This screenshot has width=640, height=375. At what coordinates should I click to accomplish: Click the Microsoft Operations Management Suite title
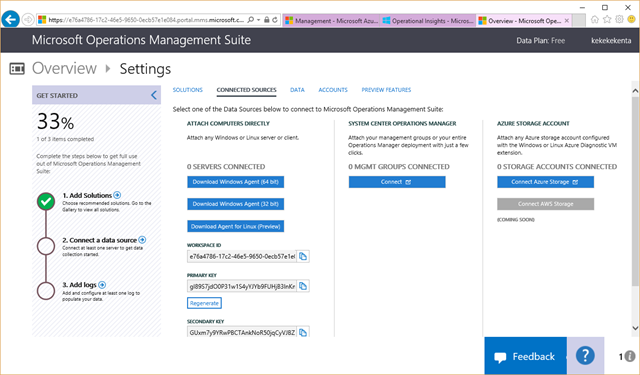(141, 40)
